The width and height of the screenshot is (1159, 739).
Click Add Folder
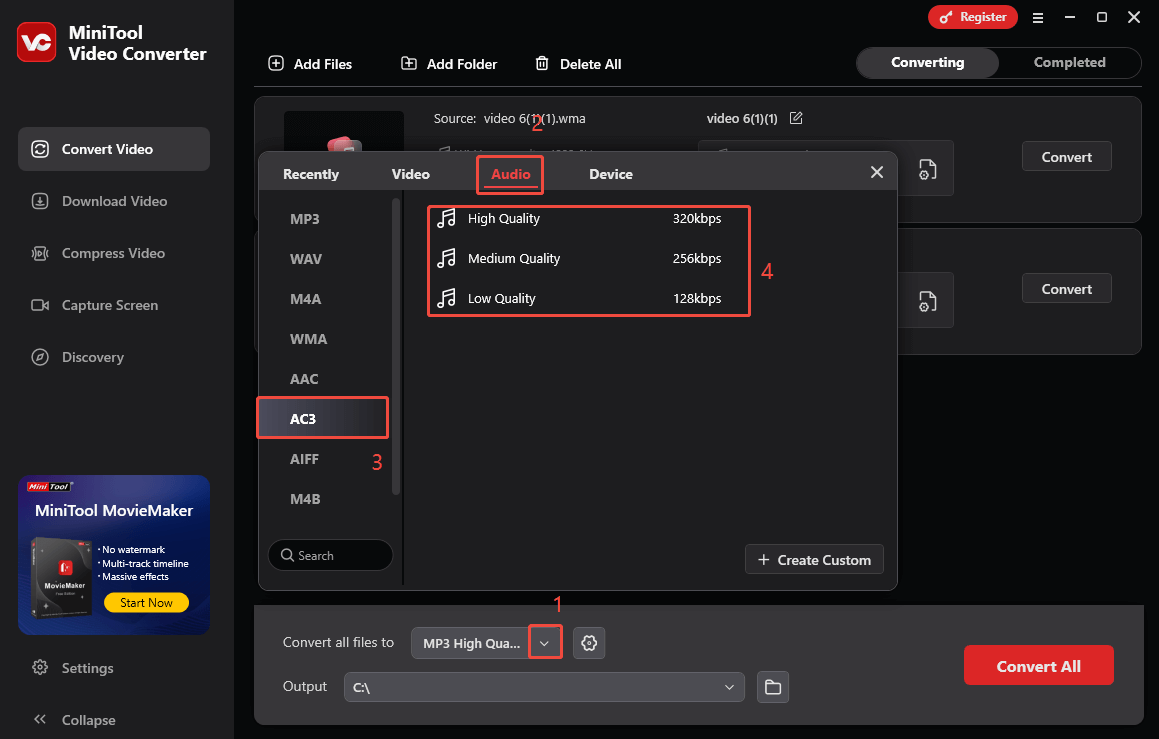[449, 64]
